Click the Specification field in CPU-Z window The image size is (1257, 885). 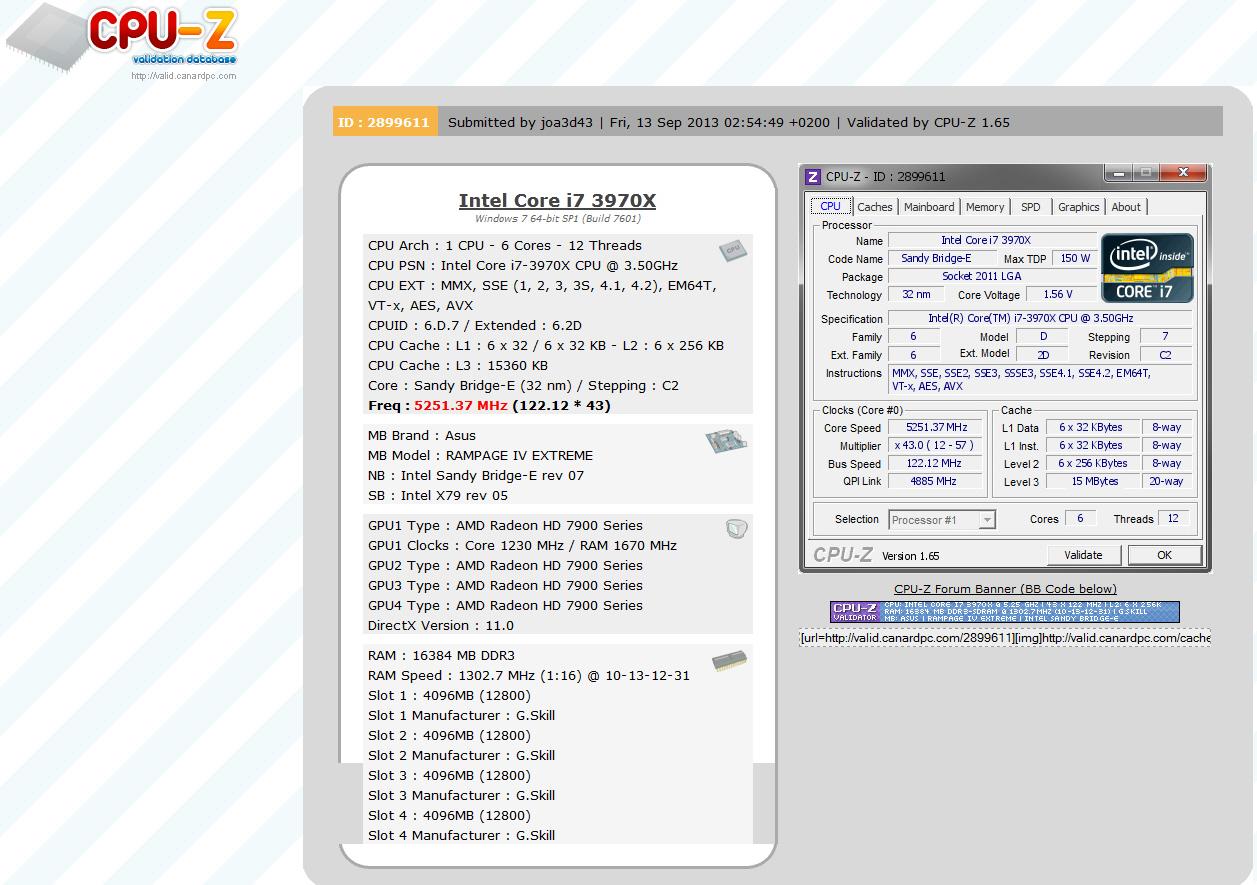(1040, 318)
